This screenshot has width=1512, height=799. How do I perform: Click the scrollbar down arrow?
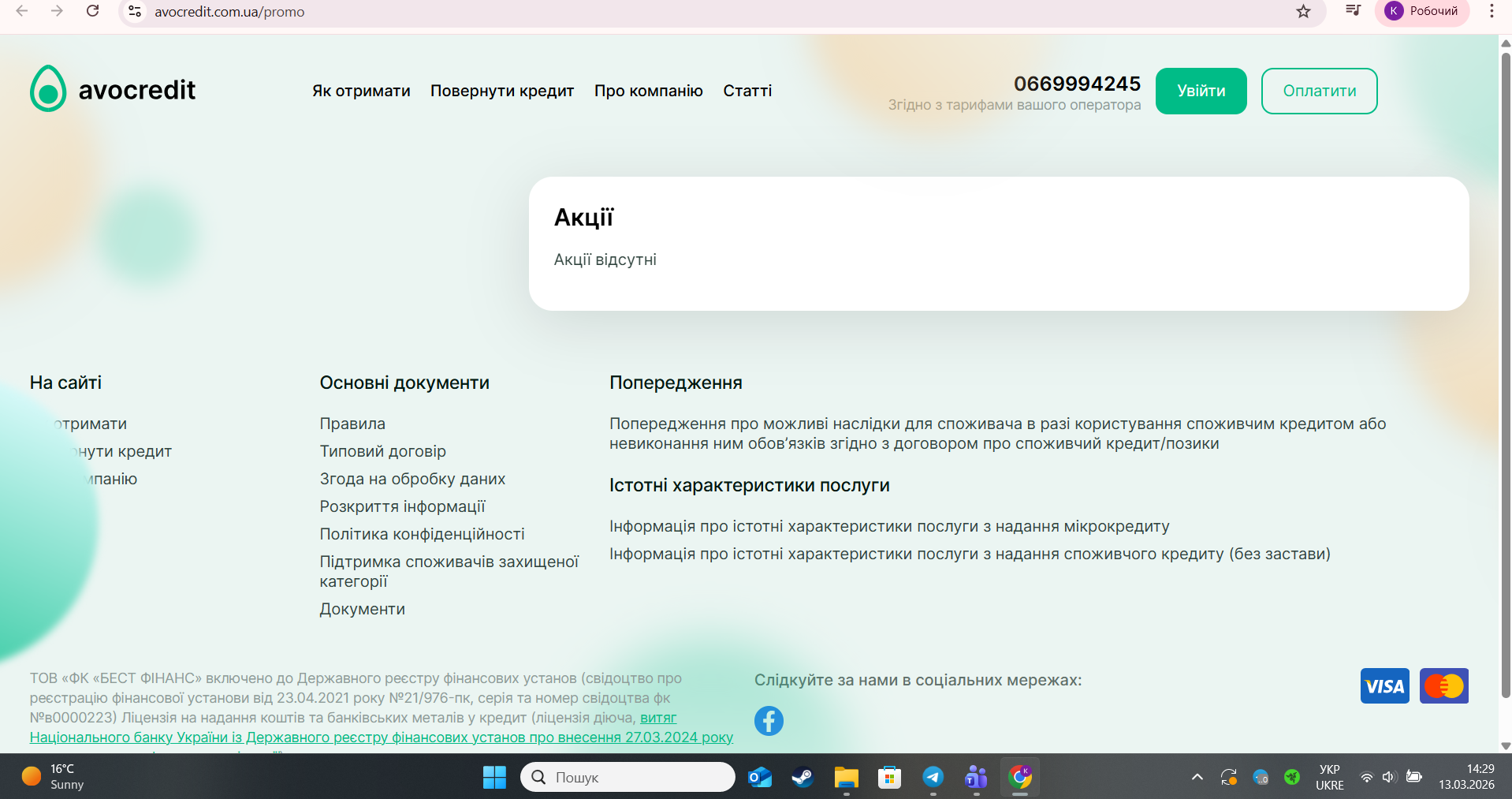[1506, 745]
